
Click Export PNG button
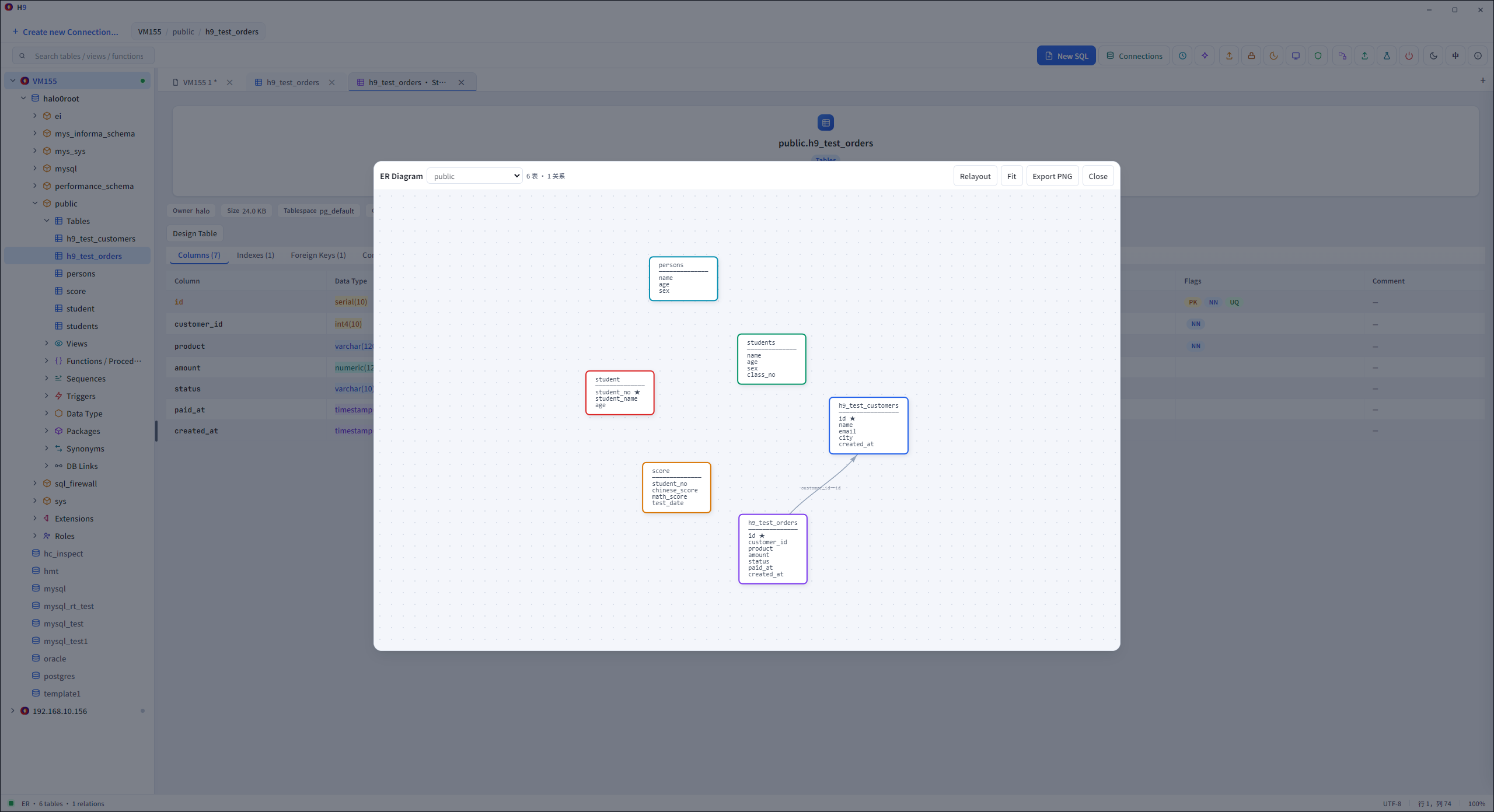pyautogui.click(x=1052, y=176)
